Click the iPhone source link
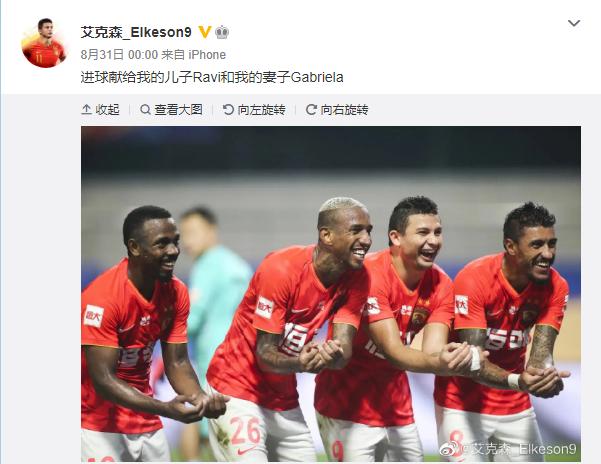The image size is (601, 464). pyautogui.click(x=207, y=55)
